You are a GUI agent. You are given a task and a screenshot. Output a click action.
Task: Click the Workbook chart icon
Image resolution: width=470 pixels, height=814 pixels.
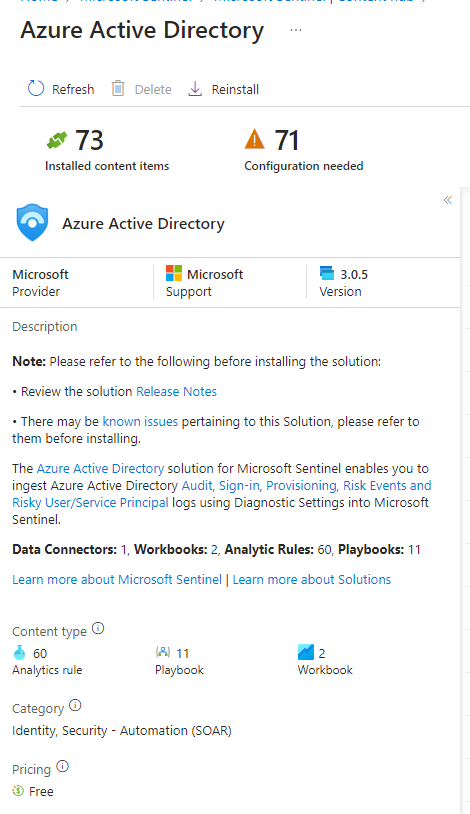tap(306, 652)
